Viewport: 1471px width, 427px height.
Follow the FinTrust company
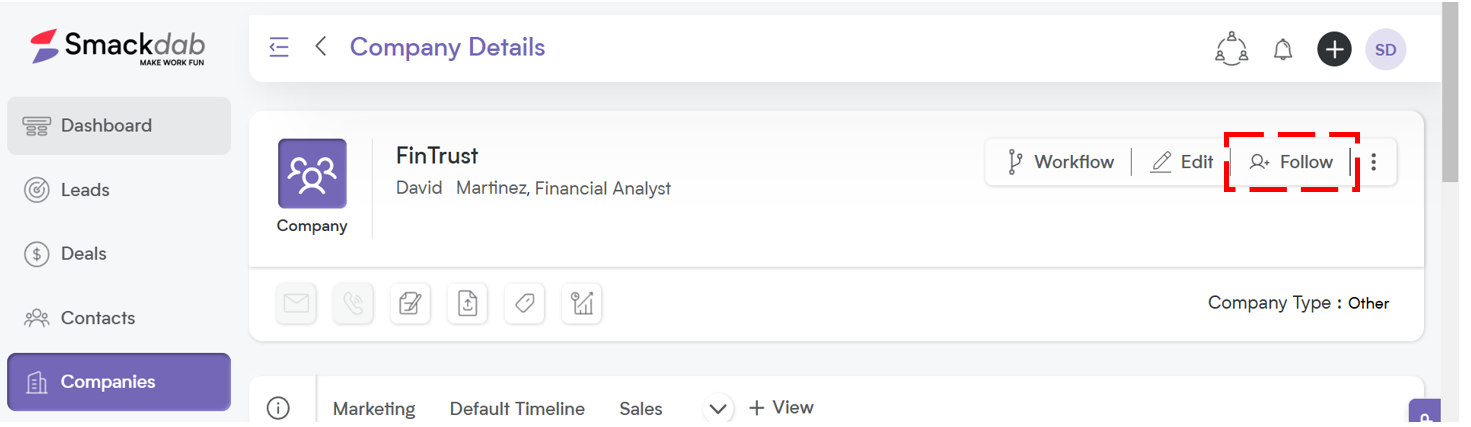tap(1292, 162)
